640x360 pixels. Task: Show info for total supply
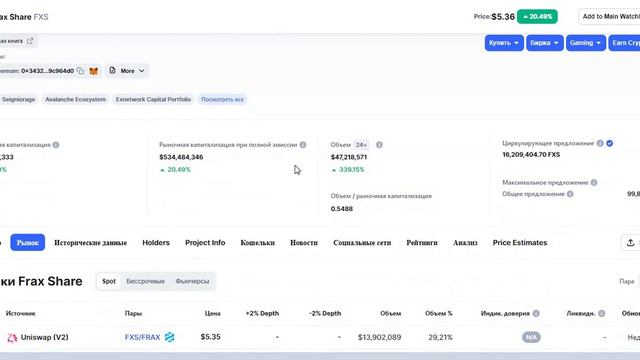click(570, 194)
